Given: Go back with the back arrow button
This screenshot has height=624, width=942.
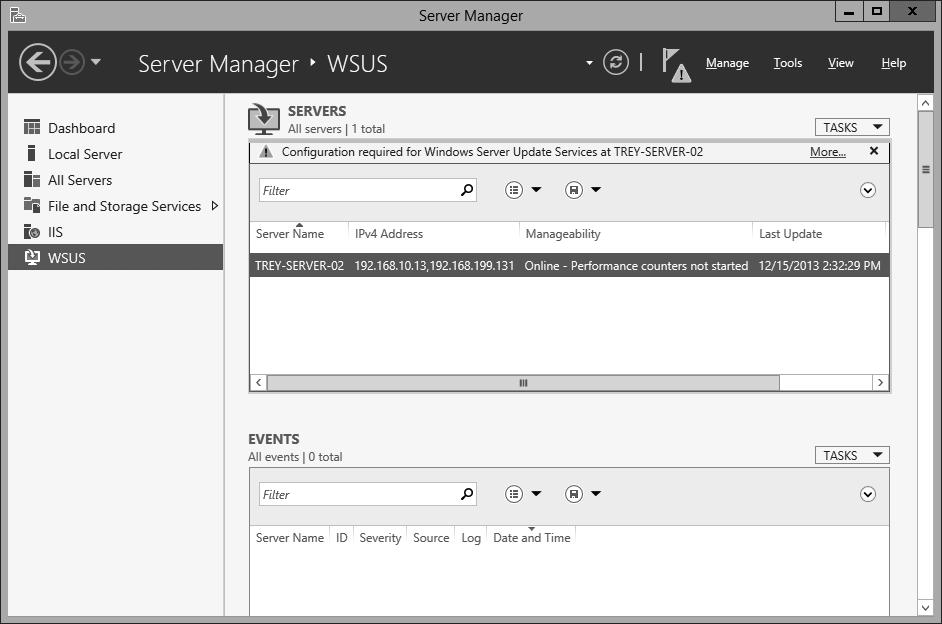Looking at the screenshot, I should (x=38, y=62).
